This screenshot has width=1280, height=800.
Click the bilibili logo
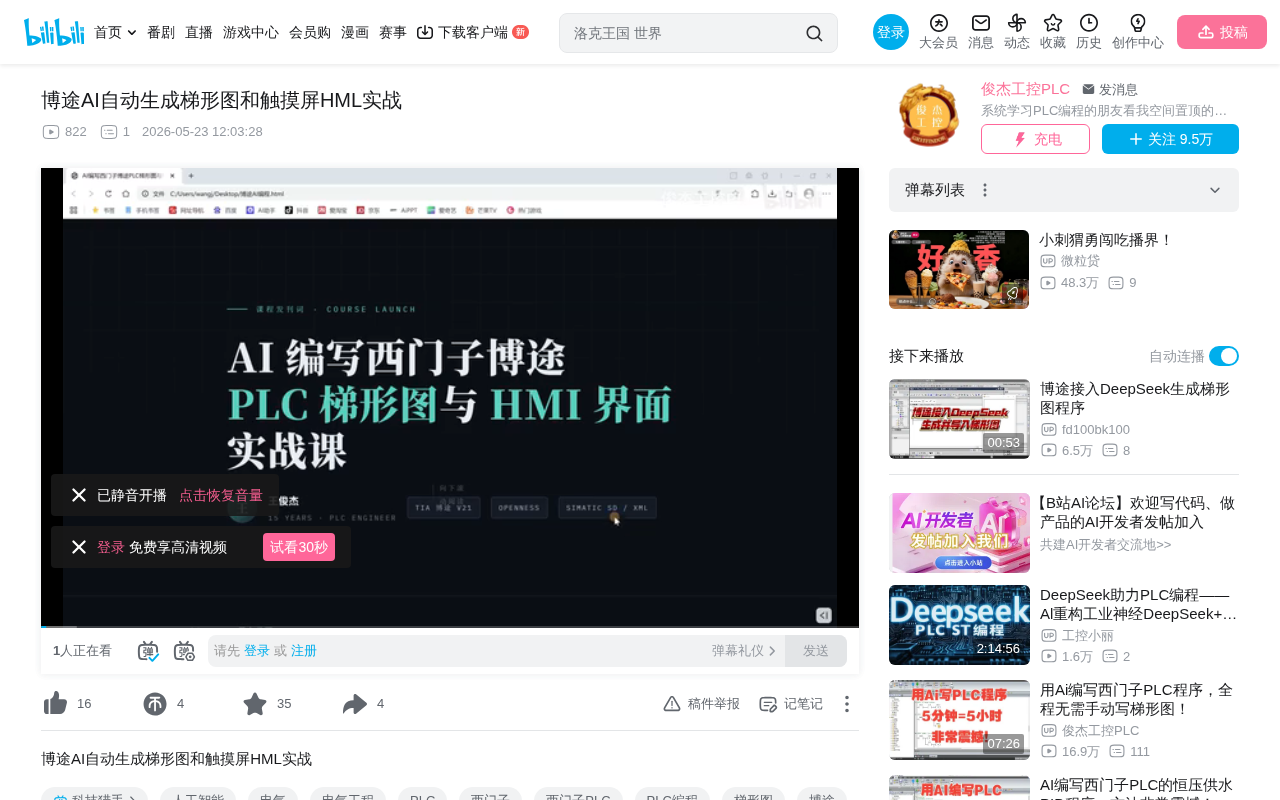[x=54, y=32]
